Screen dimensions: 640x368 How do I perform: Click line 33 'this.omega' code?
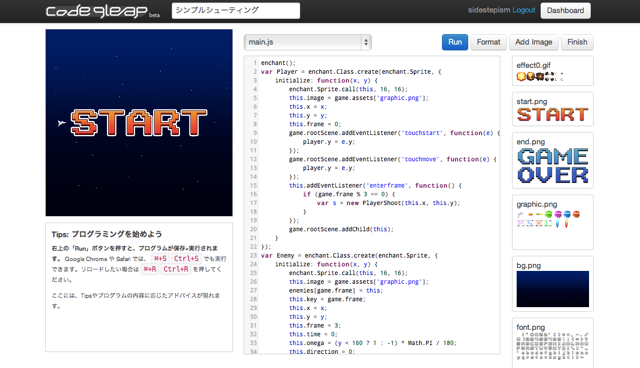(x=373, y=343)
